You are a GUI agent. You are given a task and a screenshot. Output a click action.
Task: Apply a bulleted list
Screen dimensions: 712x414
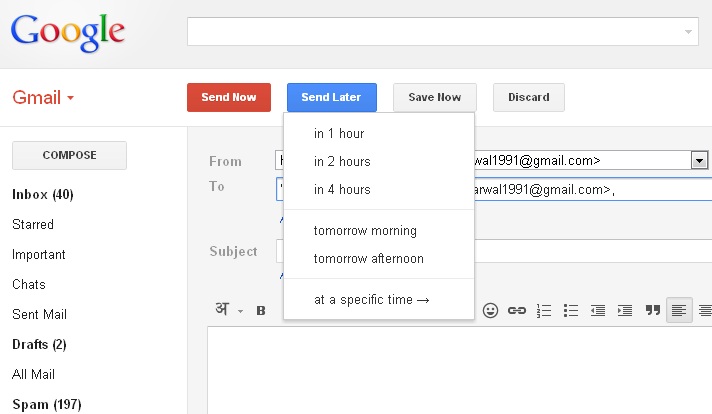(x=571, y=310)
